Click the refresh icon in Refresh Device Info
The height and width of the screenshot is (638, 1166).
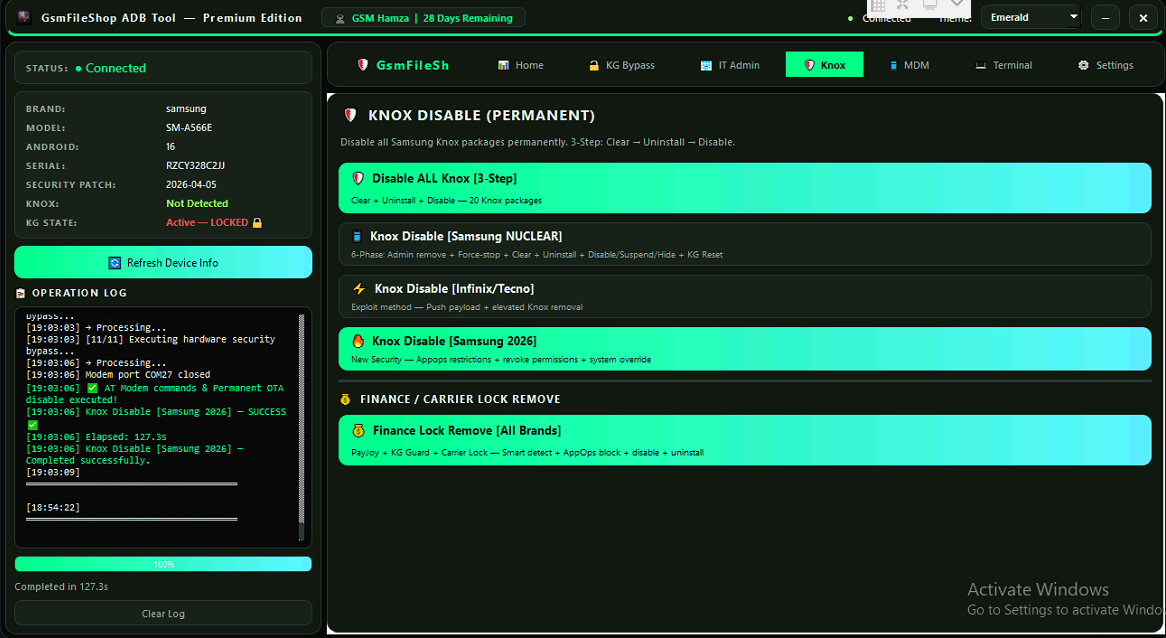[x=115, y=262]
